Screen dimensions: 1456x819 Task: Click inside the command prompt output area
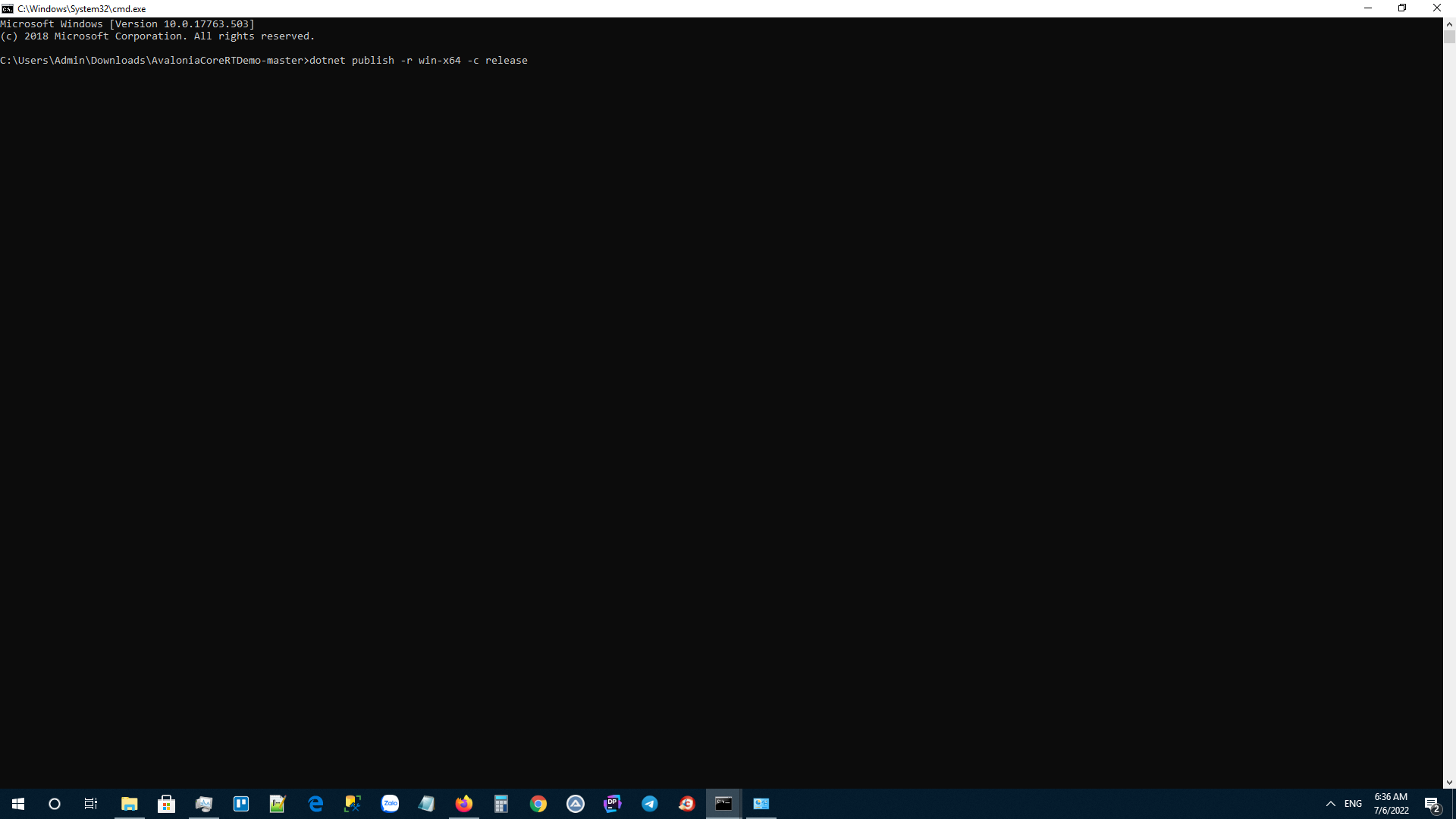(x=682, y=303)
